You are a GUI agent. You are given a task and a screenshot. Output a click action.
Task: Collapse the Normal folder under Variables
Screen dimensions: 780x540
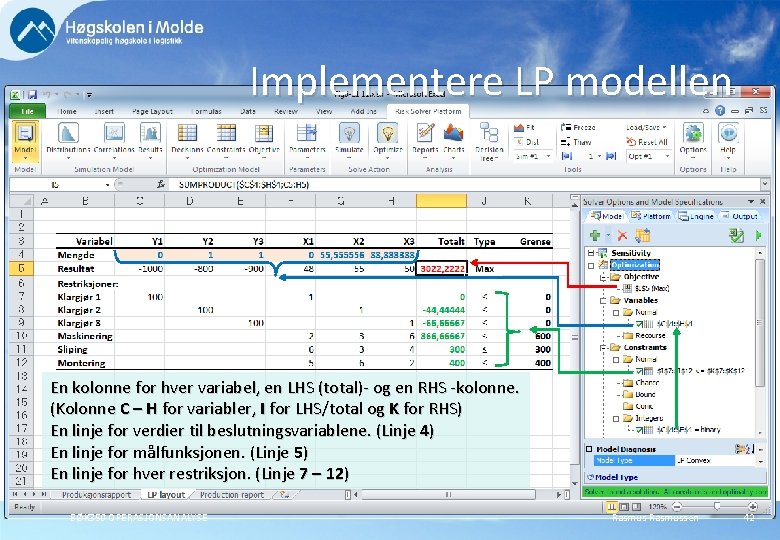point(616,313)
